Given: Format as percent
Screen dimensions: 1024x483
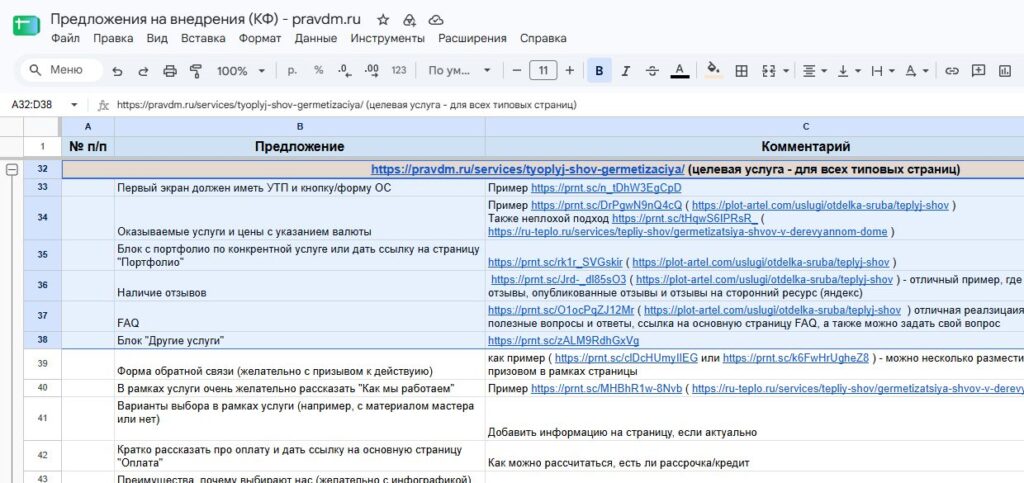Looking at the screenshot, I should [319, 70].
